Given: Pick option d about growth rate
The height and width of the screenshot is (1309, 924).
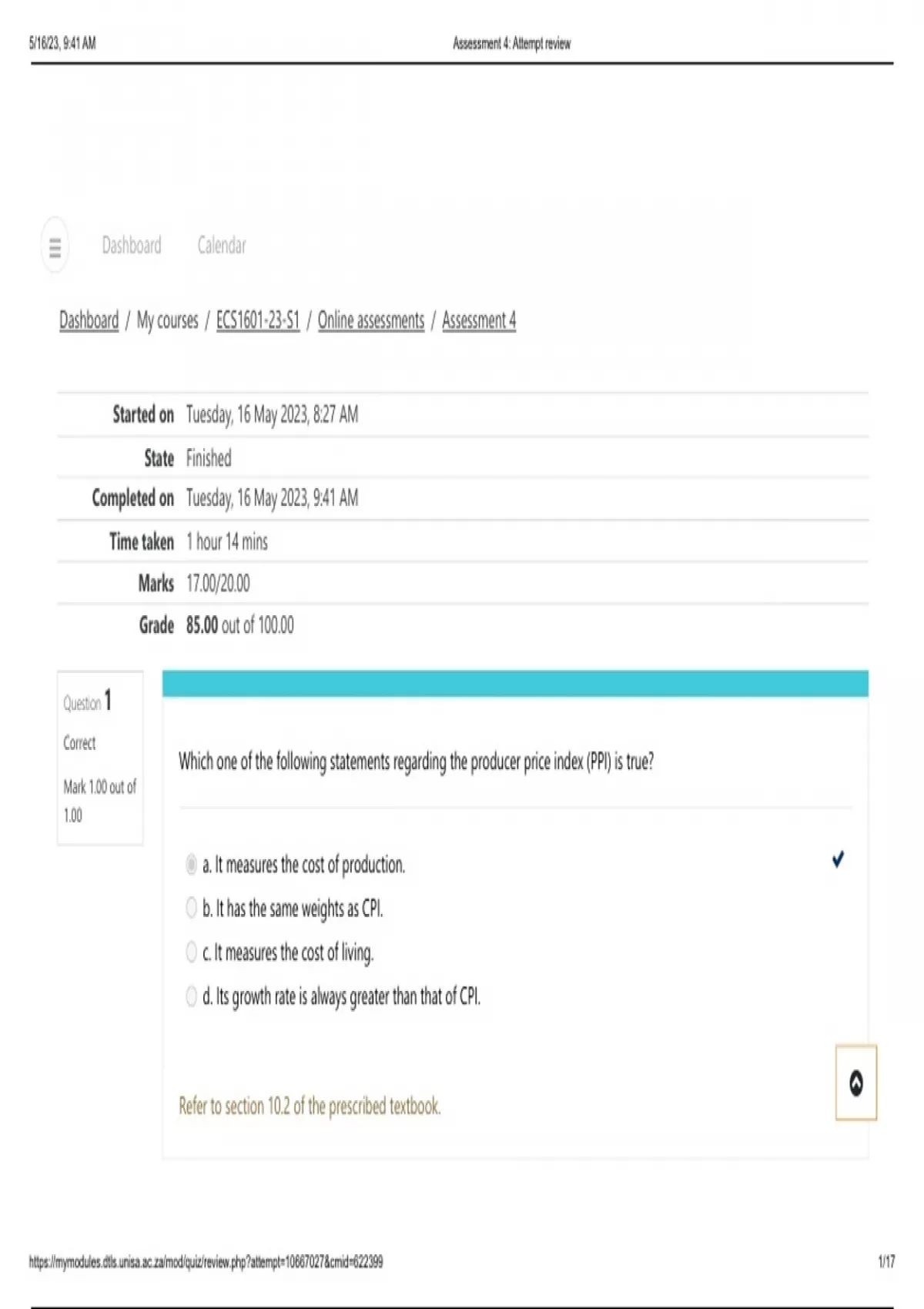Looking at the screenshot, I should point(192,996).
